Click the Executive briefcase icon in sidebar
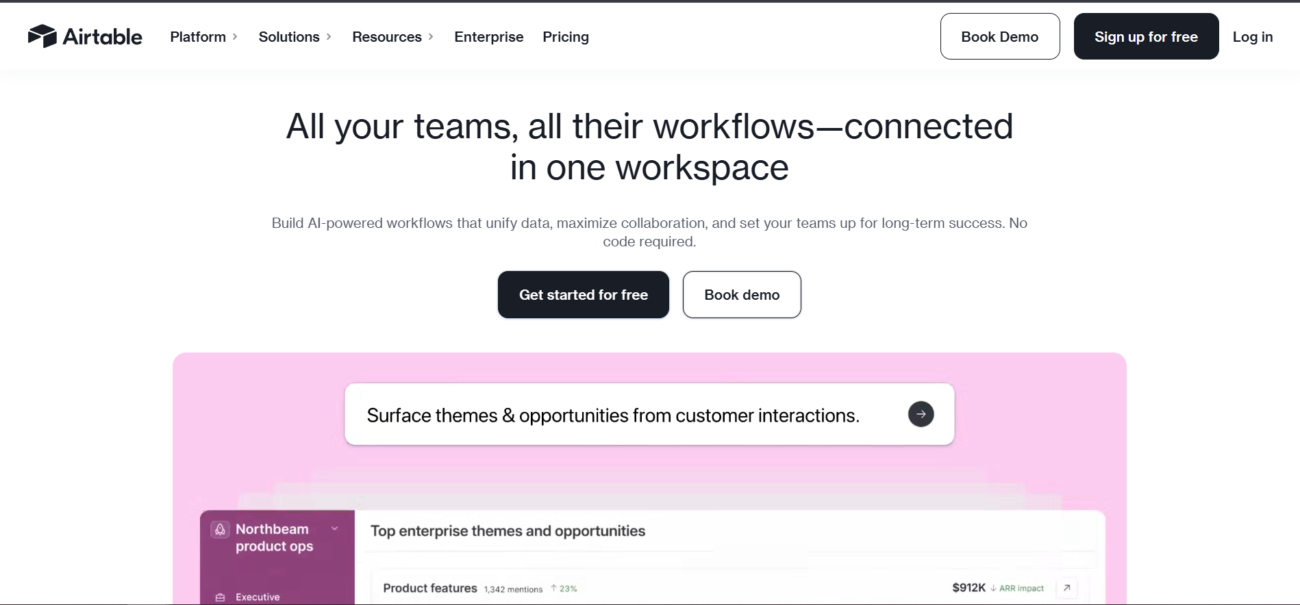Viewport: 1300px width, 605px height. coord(221,597)
